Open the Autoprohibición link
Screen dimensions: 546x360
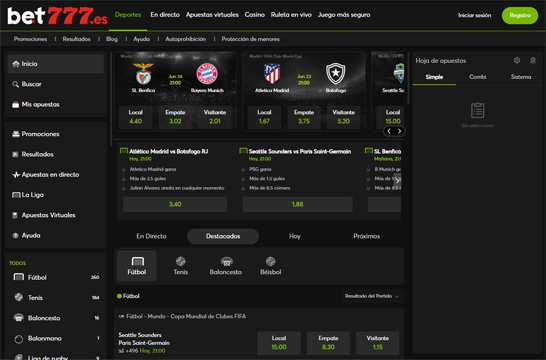click(x=186, y=39)
